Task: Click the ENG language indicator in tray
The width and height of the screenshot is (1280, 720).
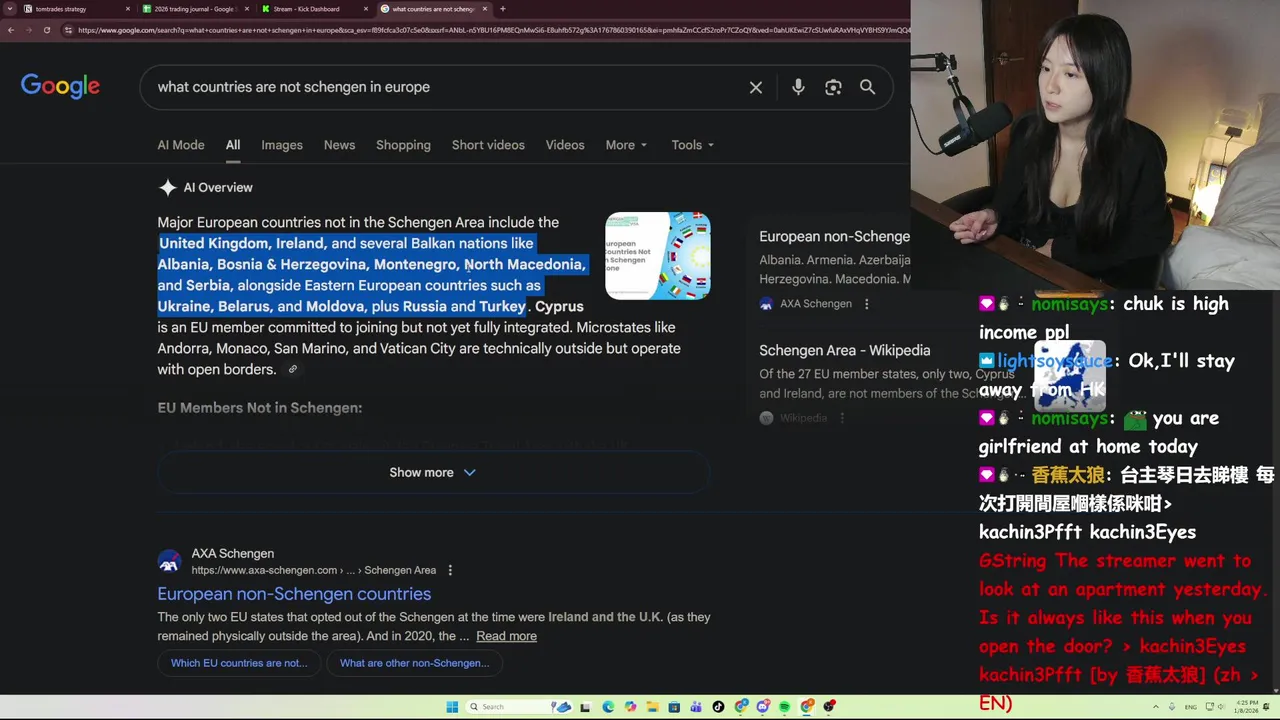Action: 1191,707
